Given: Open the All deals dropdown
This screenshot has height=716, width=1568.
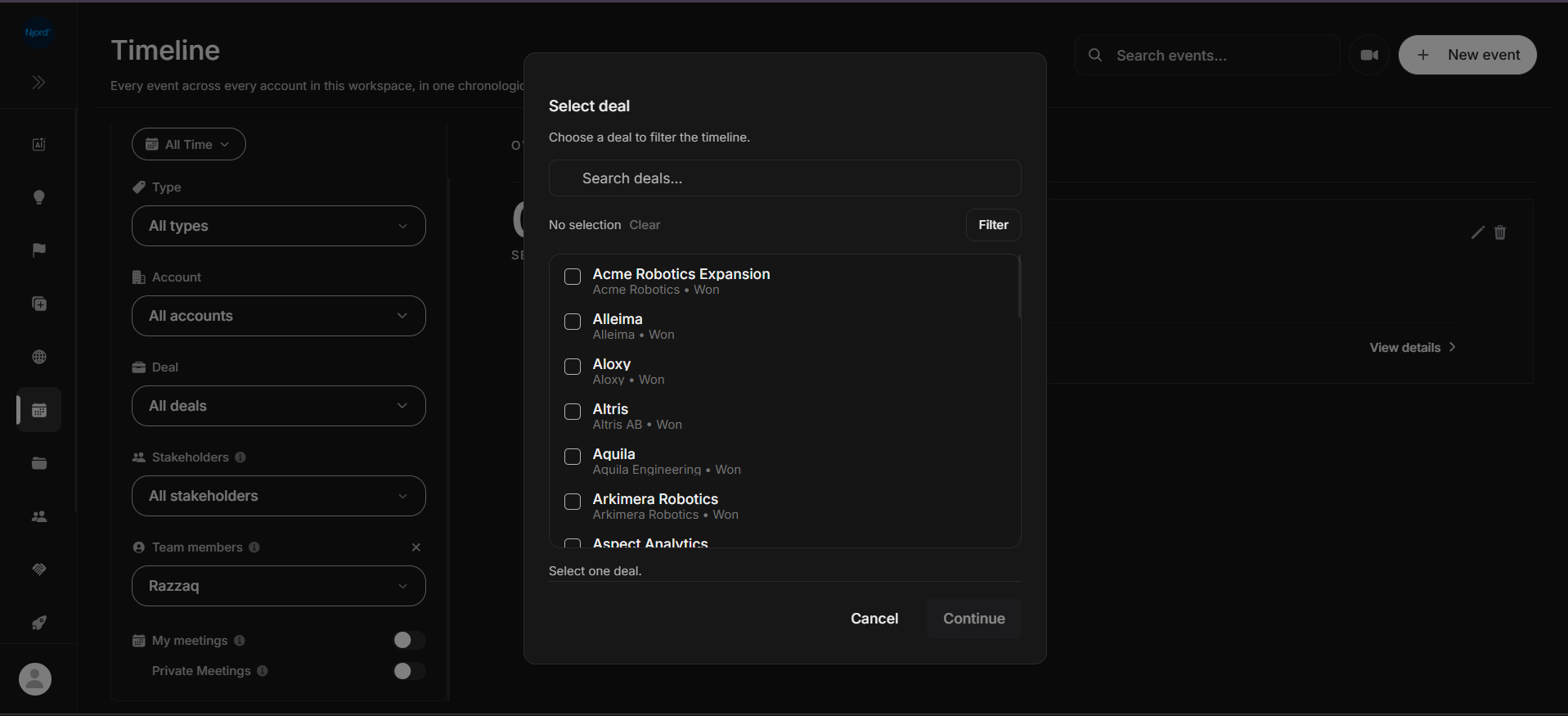Looking at the screenshot, I should (279, 406).
